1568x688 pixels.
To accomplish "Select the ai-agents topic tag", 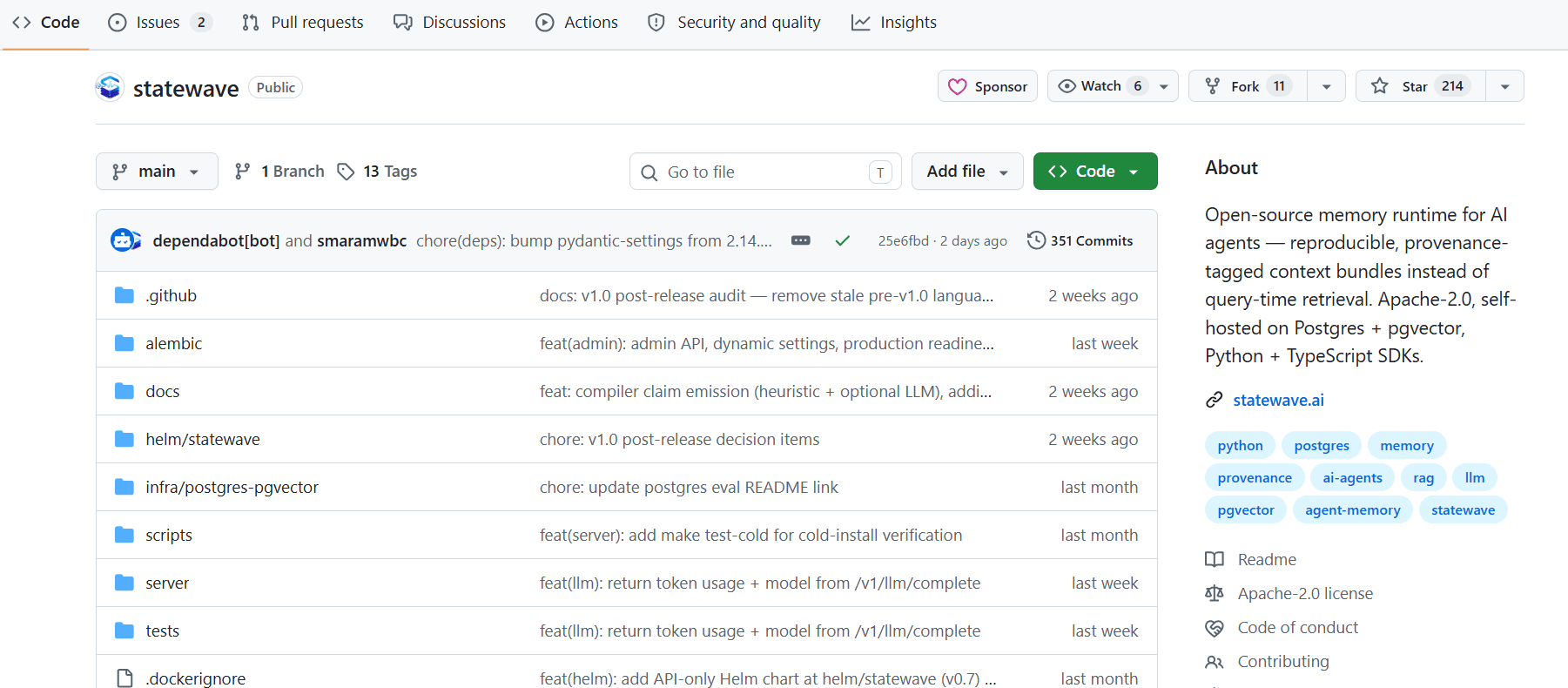I will point(1352,478).
